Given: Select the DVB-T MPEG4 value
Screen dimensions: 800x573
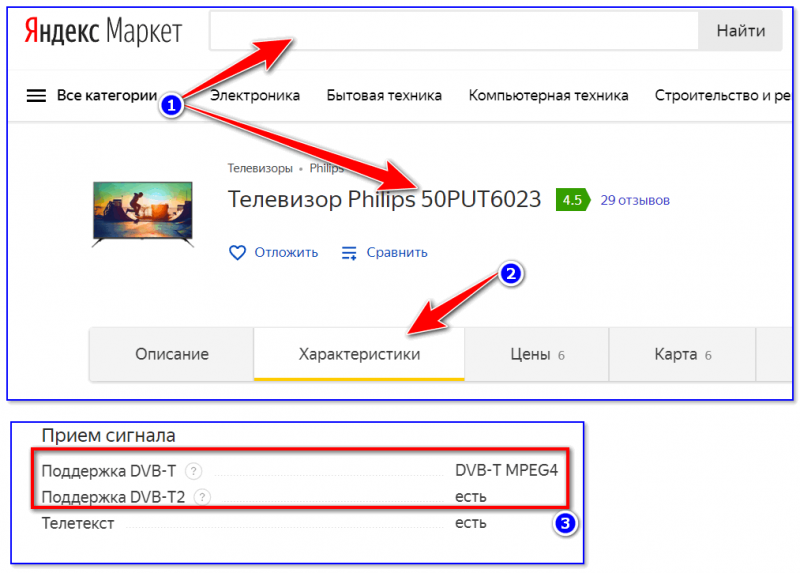Looking at the screenshot, I should (507, 470).
